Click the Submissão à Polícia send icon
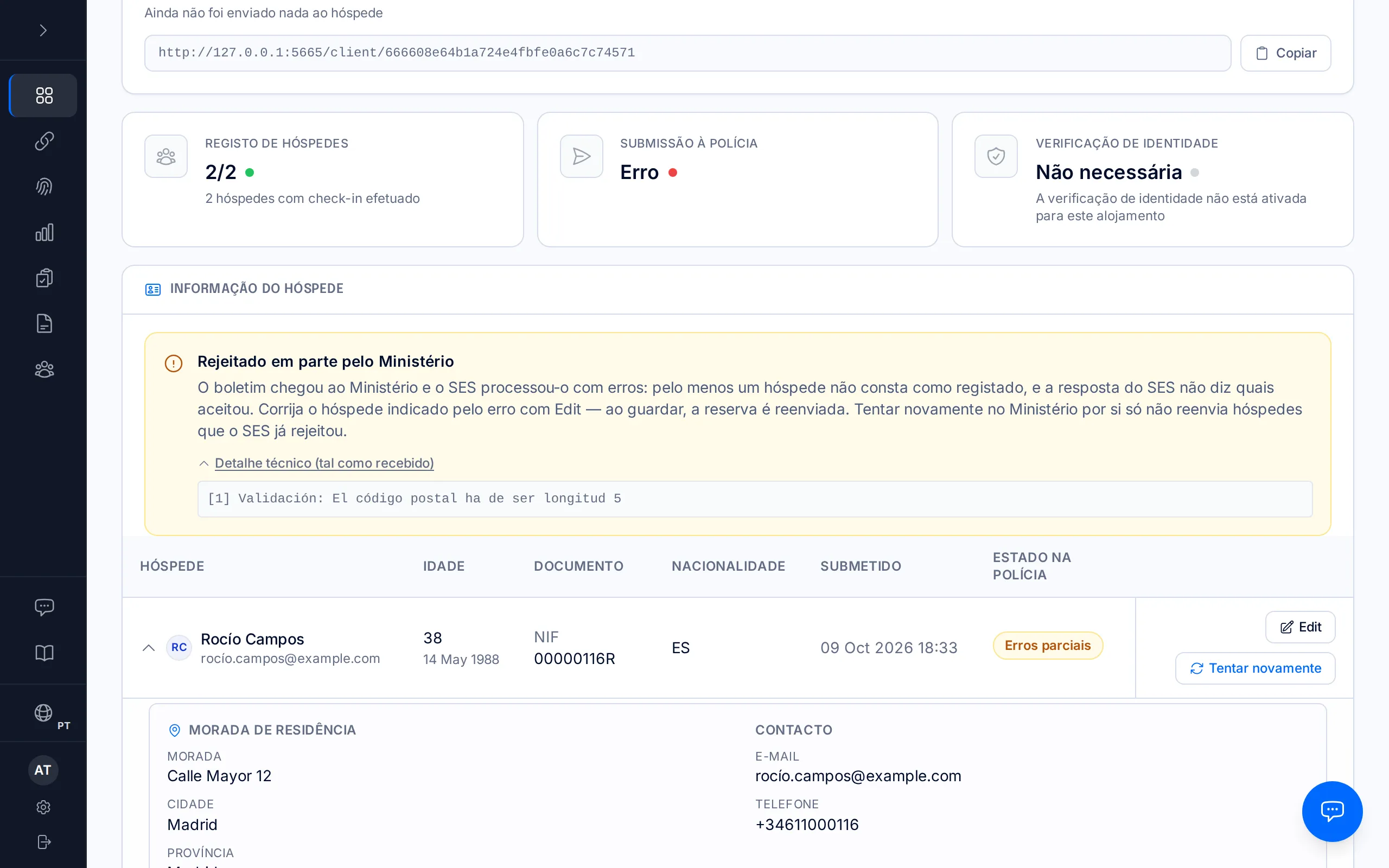 581,156
